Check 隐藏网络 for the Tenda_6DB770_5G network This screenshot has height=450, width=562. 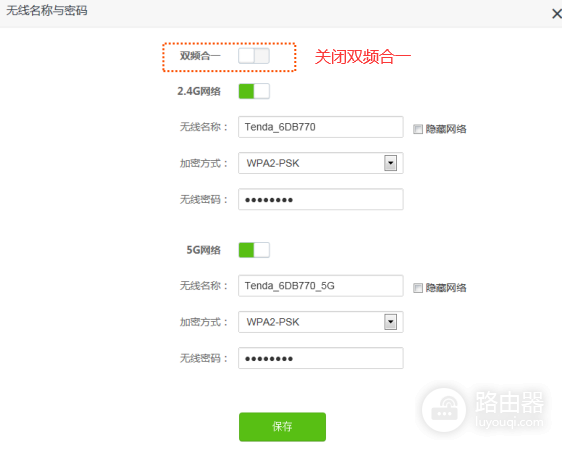click(x=418, y=288)
